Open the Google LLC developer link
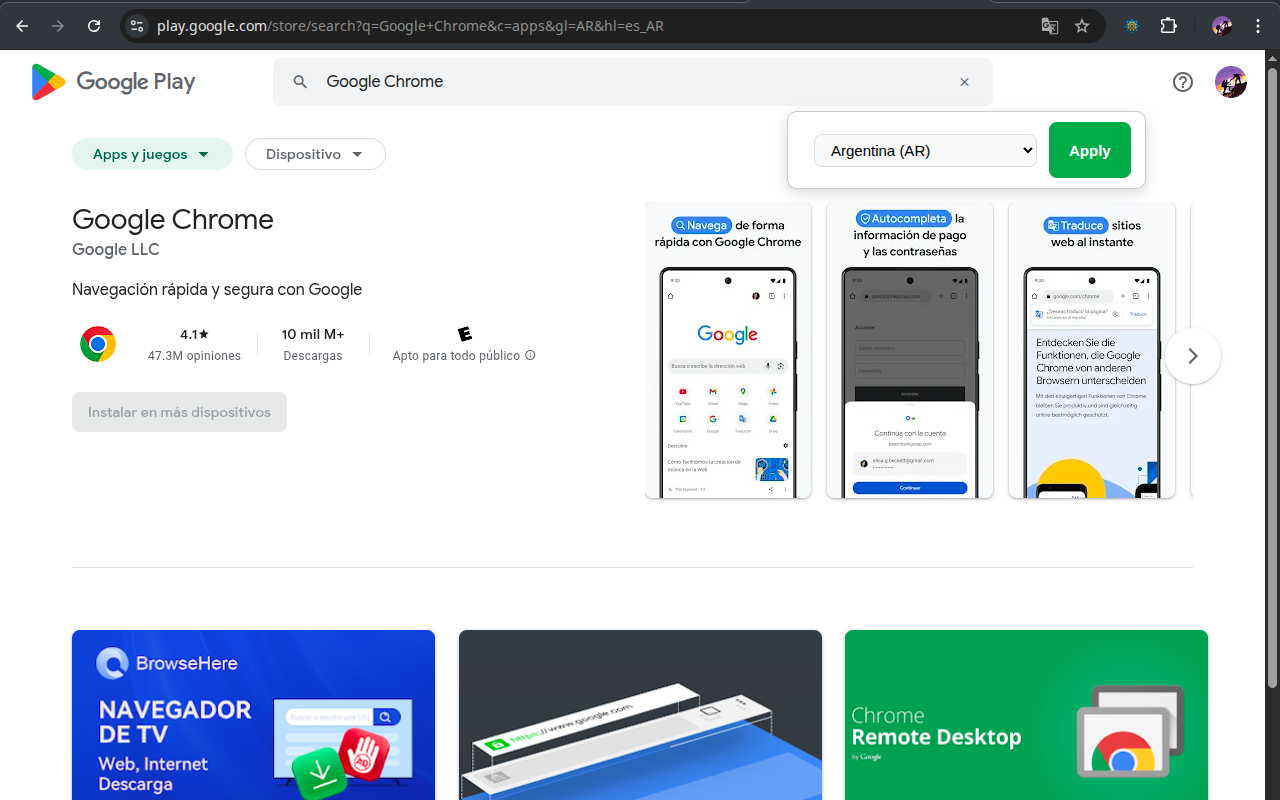The height and width of the screenshot is (800, 1280). click(x=116, y=249)
